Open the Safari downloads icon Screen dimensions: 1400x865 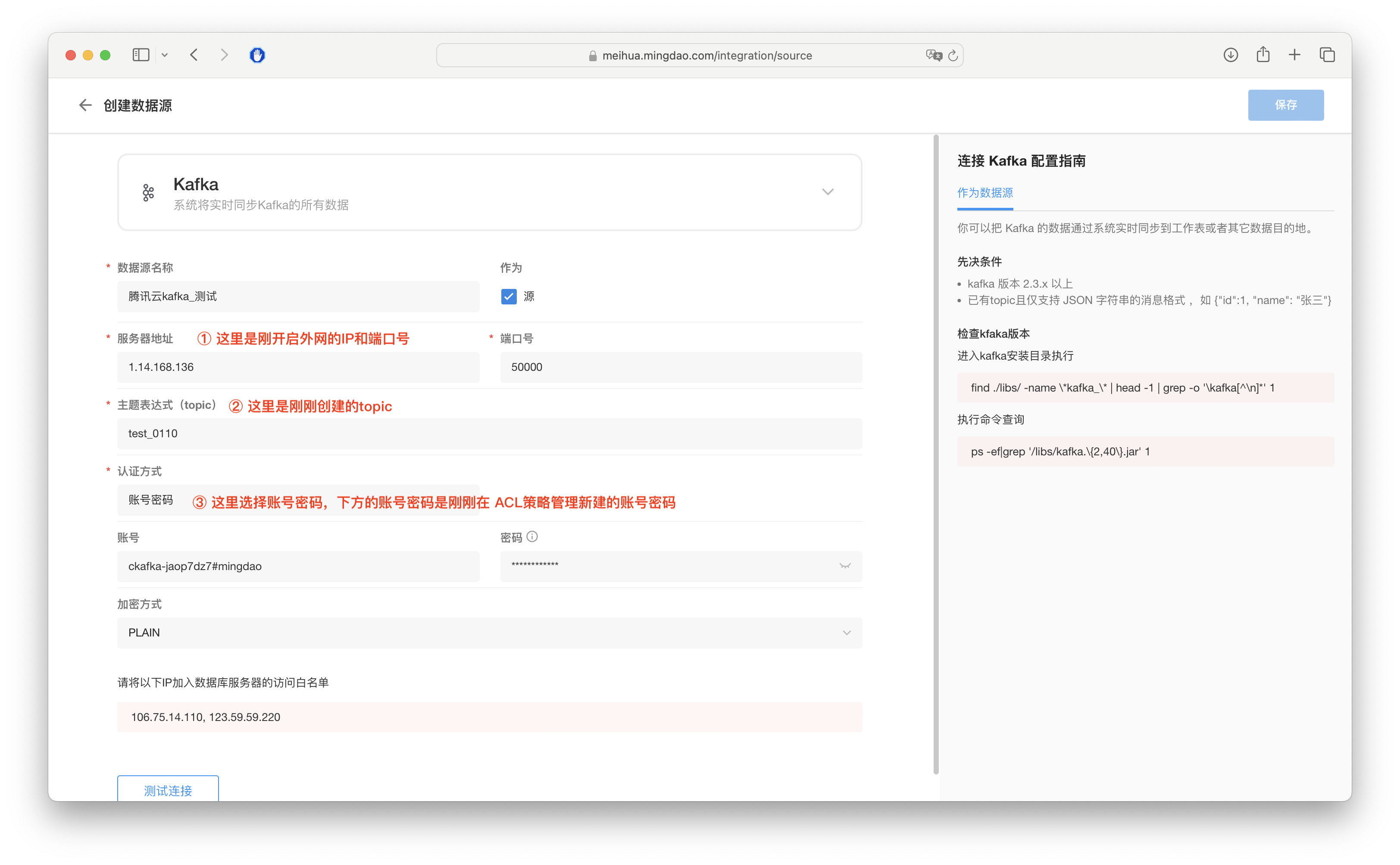pos(1230,55)
